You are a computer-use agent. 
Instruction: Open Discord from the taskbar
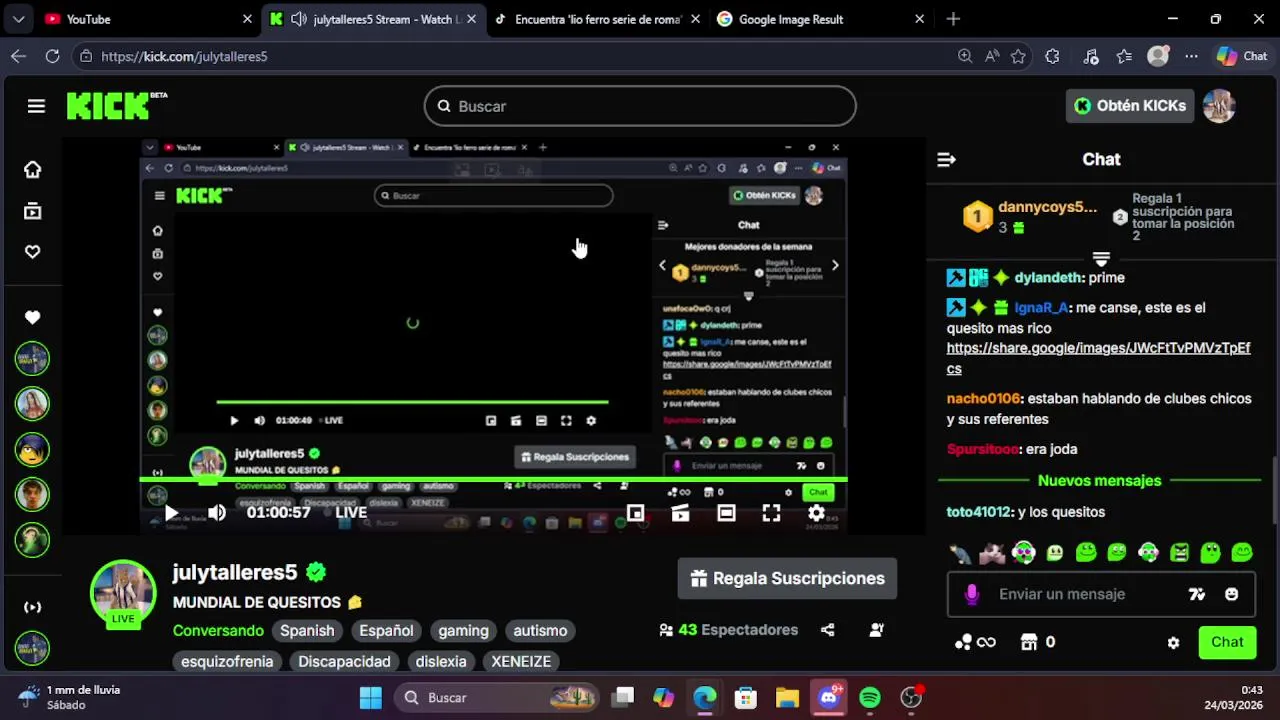[x=829, y=698]
